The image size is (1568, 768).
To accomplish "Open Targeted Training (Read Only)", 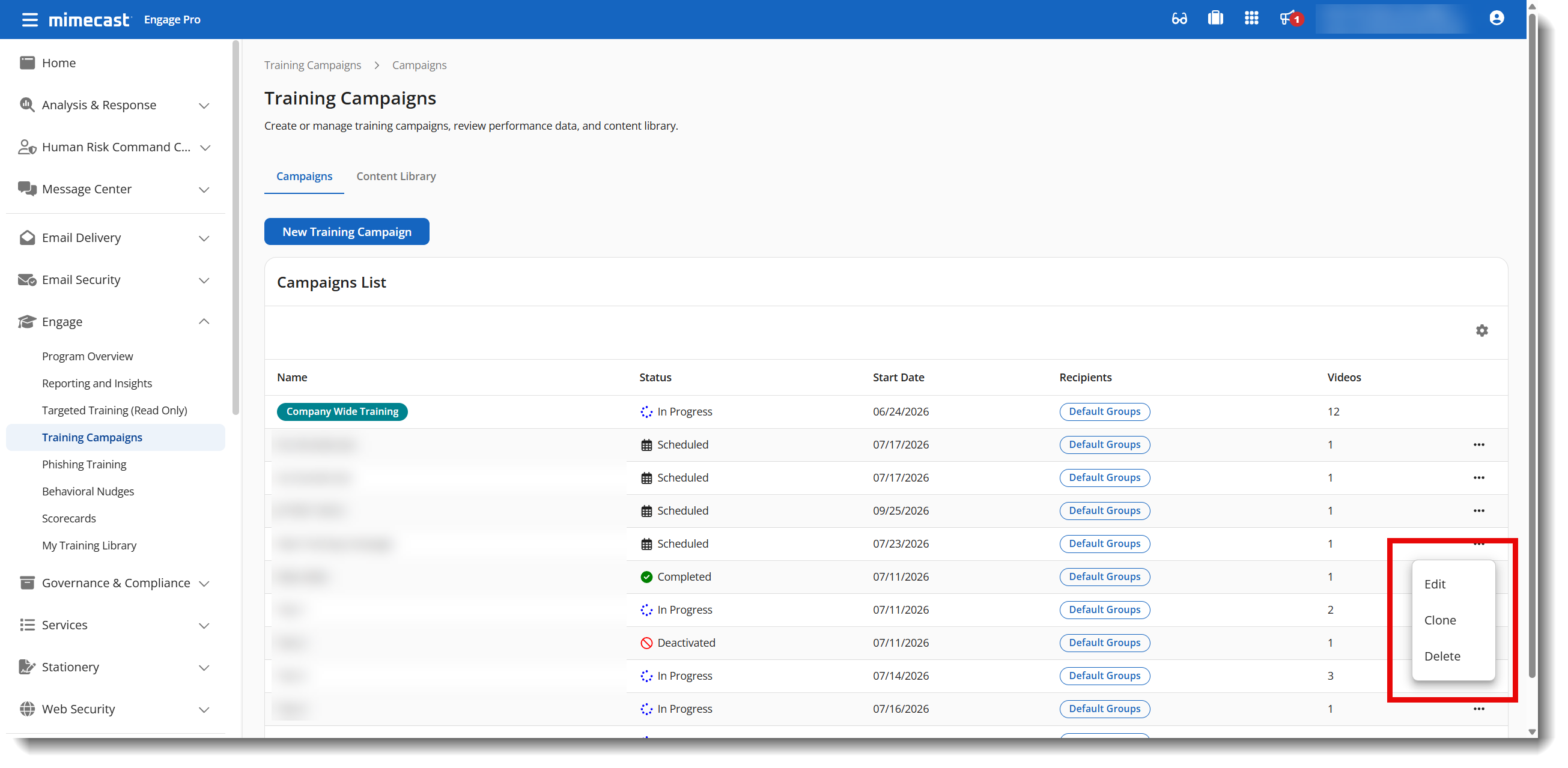I will click(x=114, y=410).
